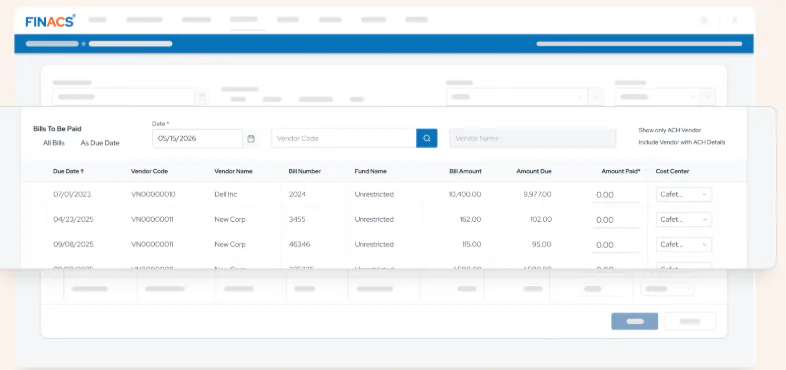Viewport: 786px width, 370px height.
Task: Click Amount Paid field for Dell Inc row
Action: [x=616, y=195]
